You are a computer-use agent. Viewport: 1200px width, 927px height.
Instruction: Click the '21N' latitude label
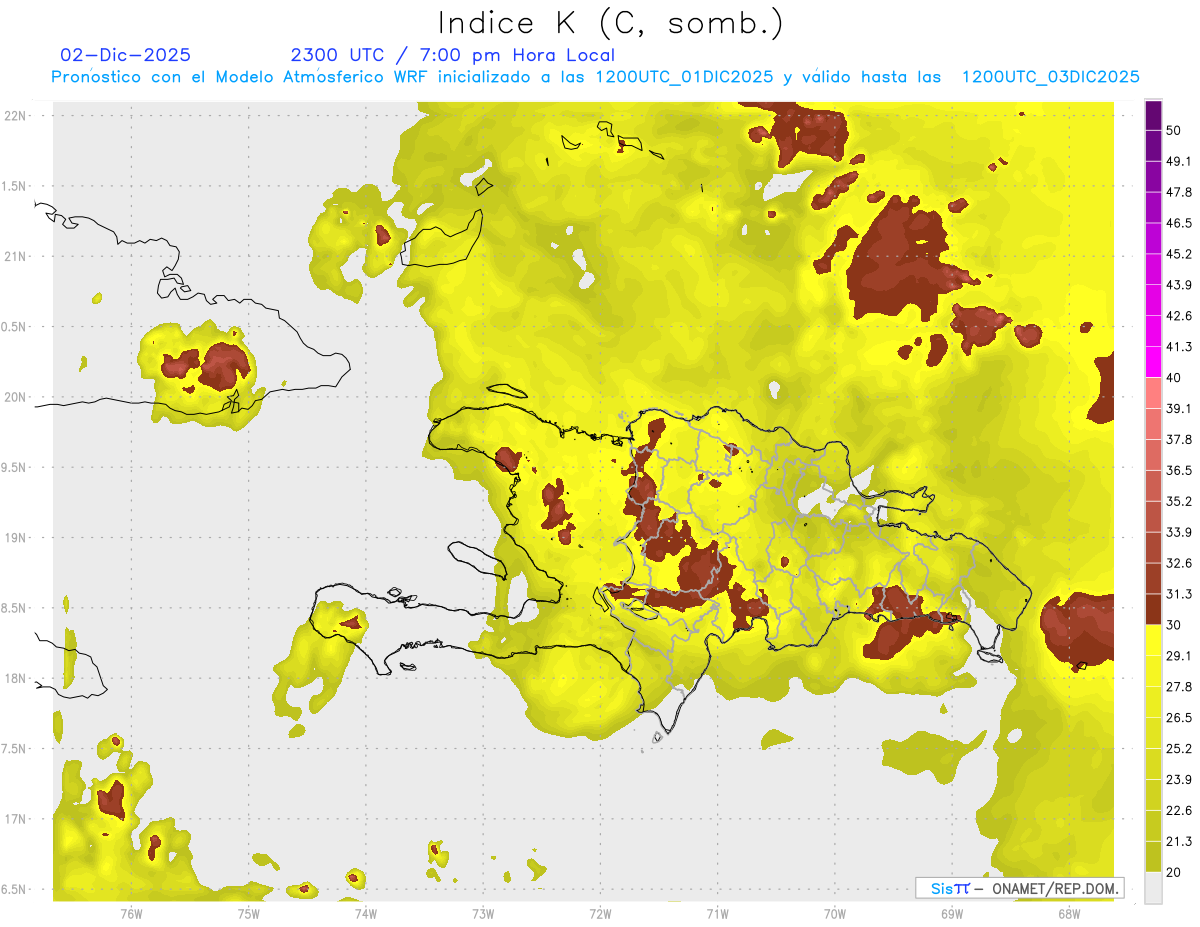click(x=15, y=256)
